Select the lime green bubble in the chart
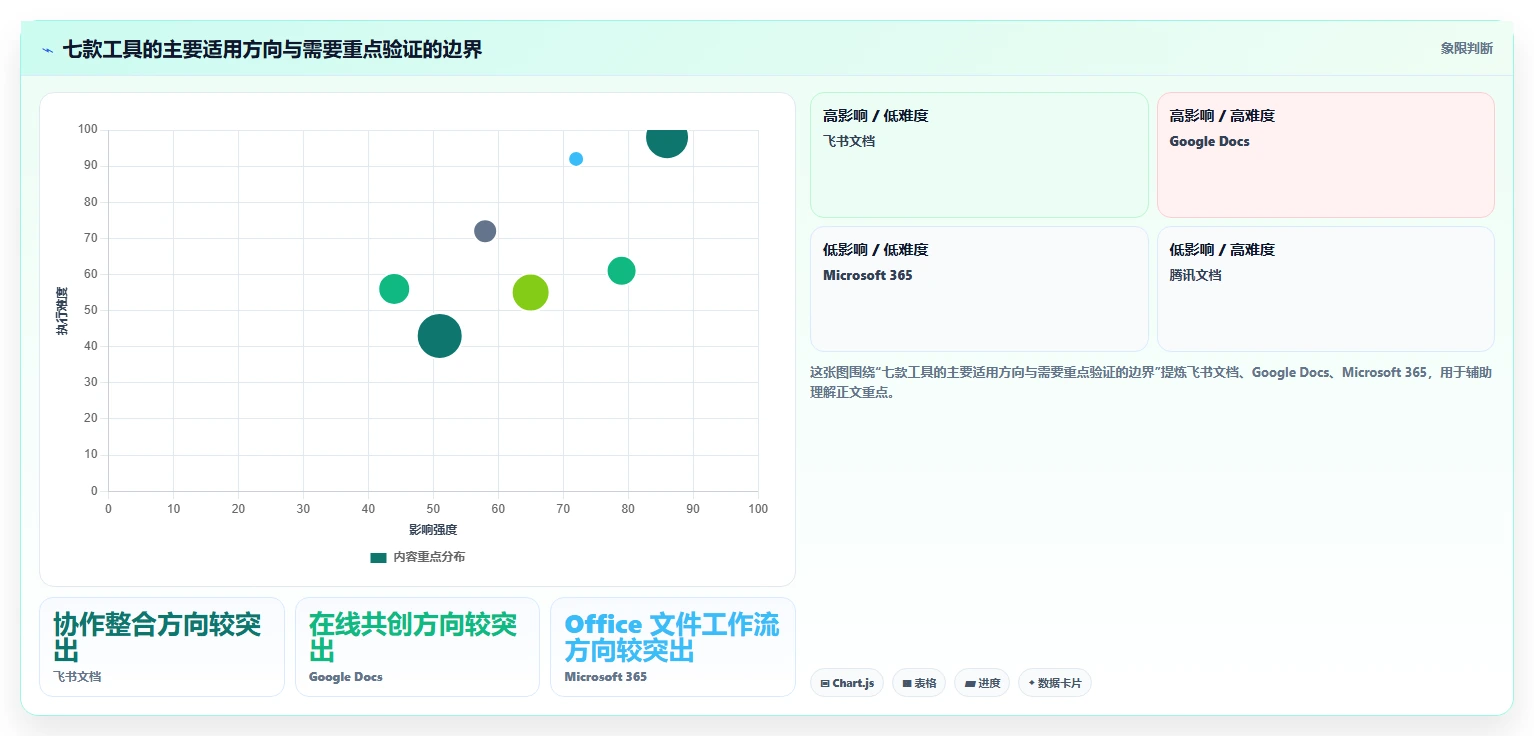The width and height of the screenshot is (1534, 736). 530,292
